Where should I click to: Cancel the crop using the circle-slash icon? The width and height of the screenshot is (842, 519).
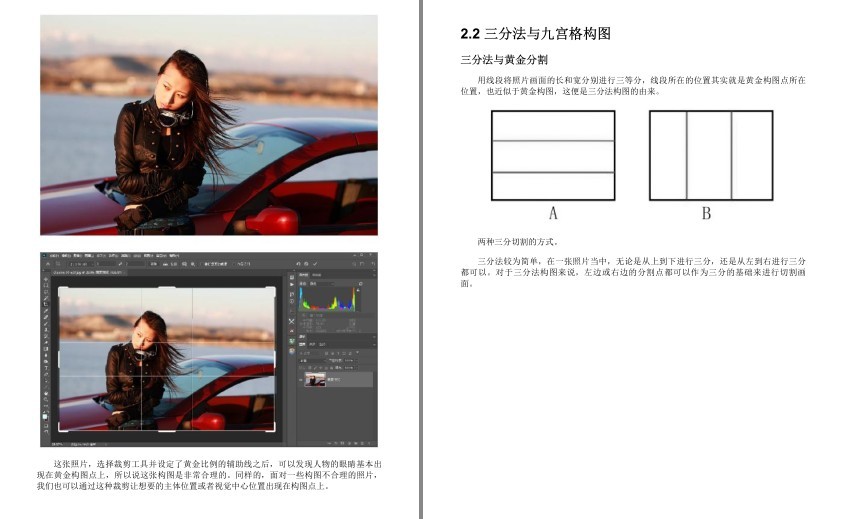click(x=306, y=264)
